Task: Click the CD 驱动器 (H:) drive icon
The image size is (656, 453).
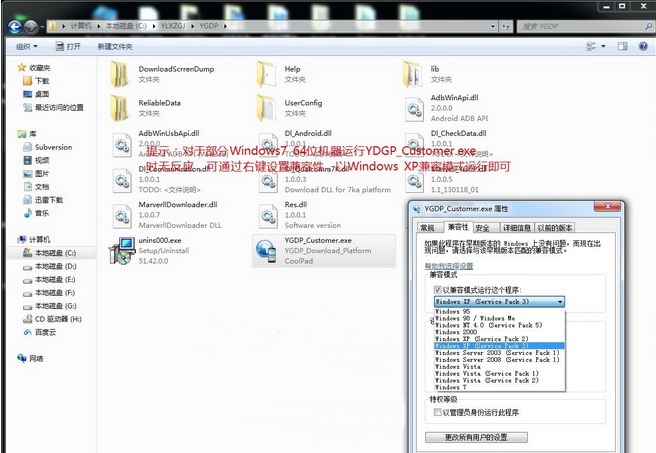Action: 28,319
